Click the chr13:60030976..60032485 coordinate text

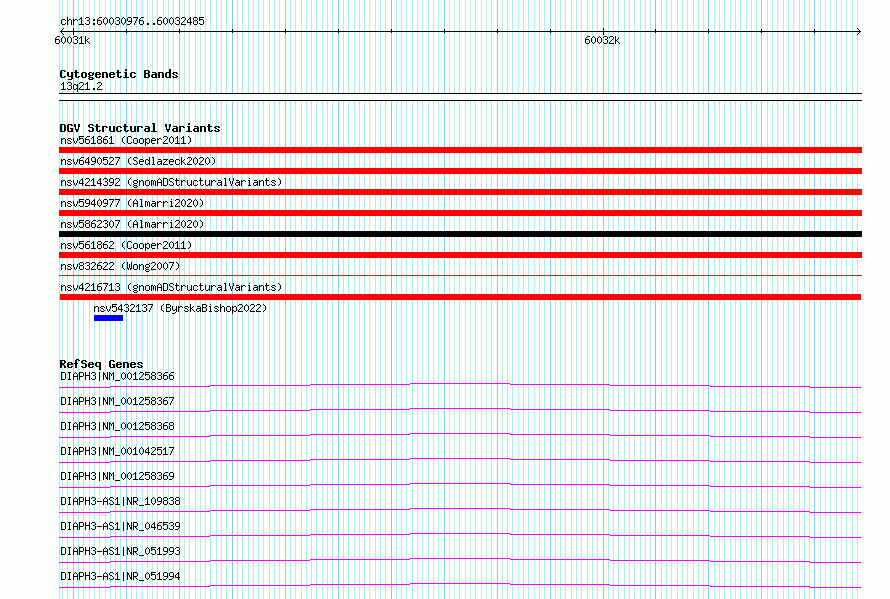[x=132, y=22]
